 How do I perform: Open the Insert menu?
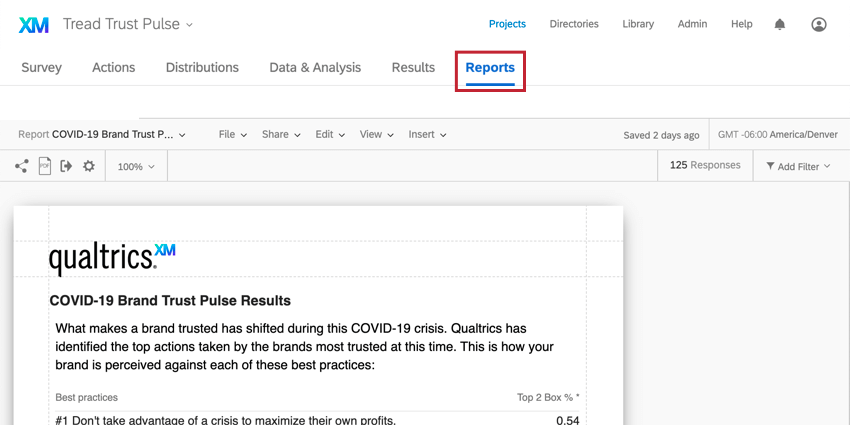pos(427,134)
